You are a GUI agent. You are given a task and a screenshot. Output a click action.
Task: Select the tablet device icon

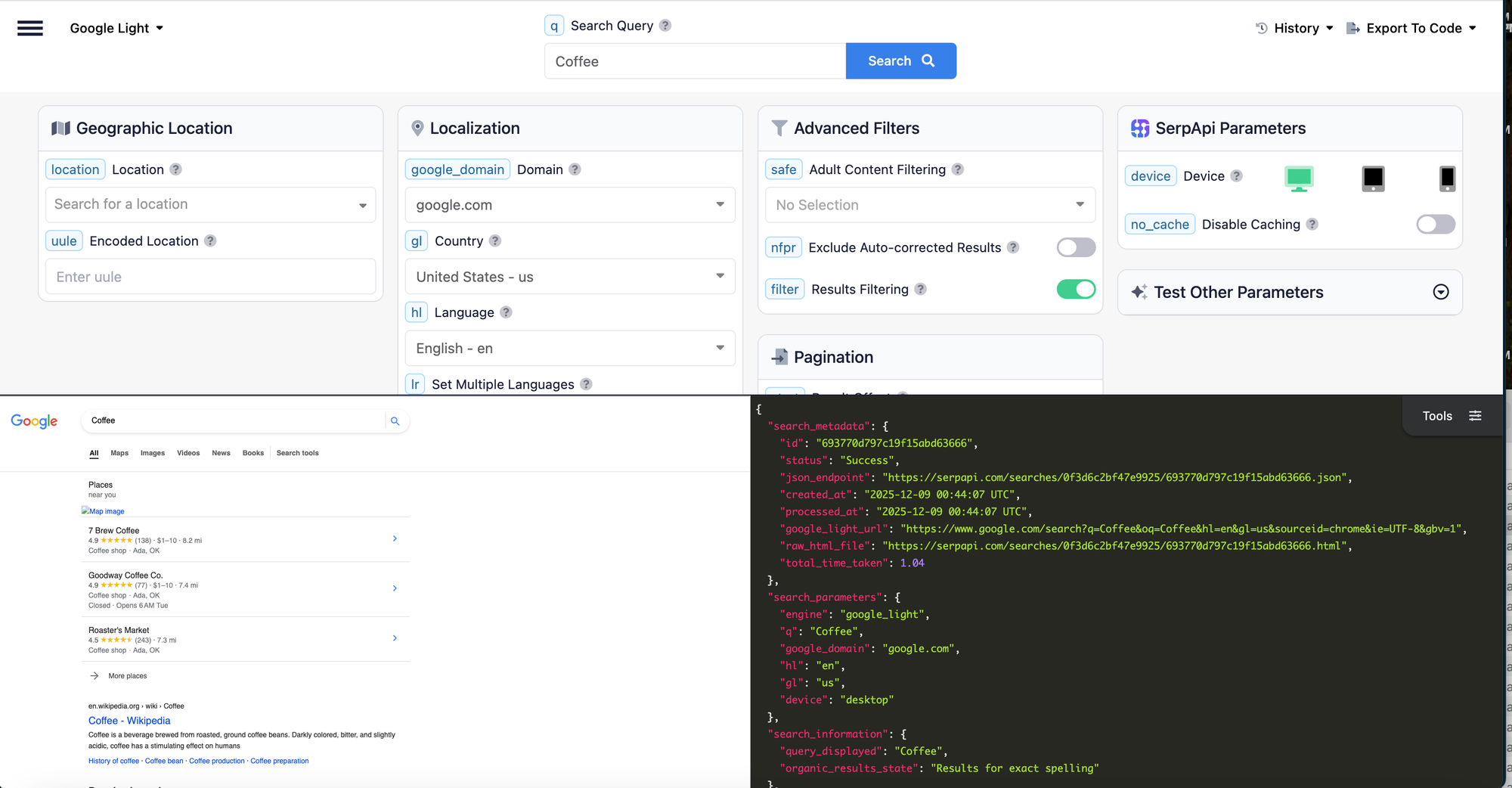1373,178
